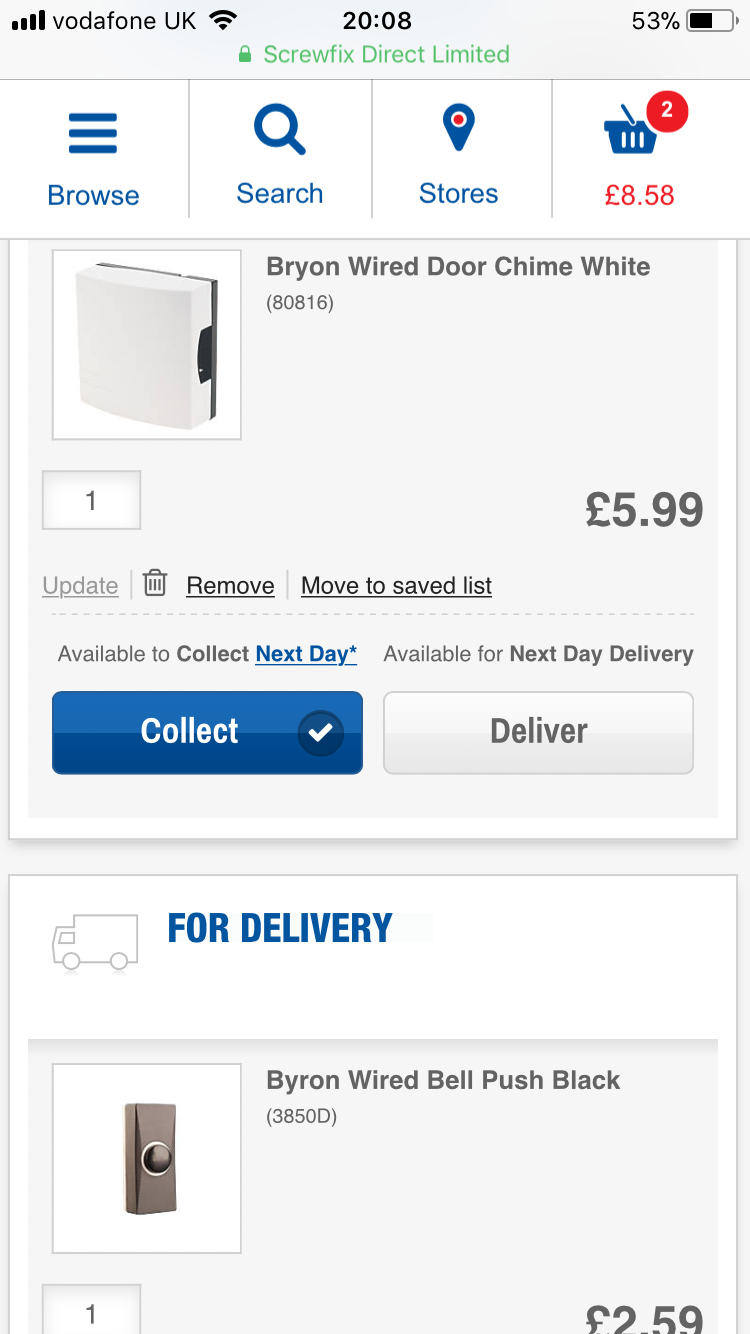
Task: Open the Next Day collection info link
Action: [306, 654]
